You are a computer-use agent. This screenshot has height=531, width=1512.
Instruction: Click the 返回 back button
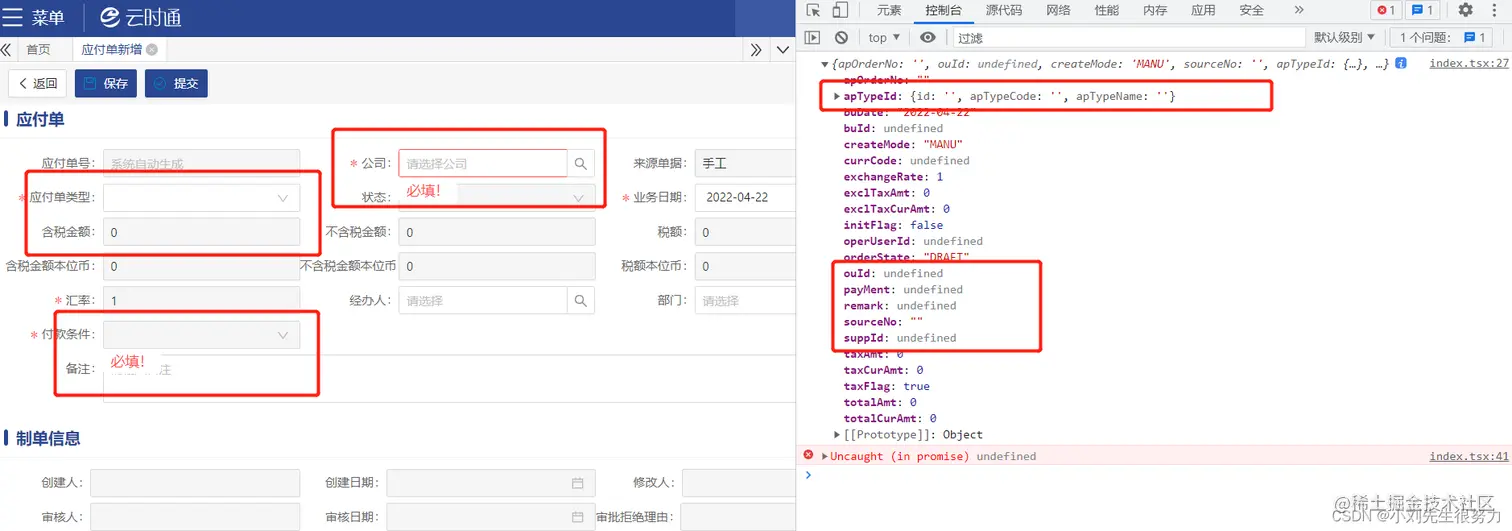38,83
